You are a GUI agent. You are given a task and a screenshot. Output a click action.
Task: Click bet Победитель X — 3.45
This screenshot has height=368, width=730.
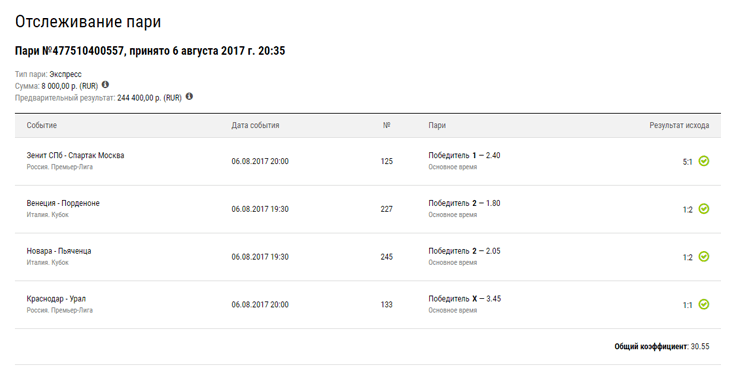(x=465, y=299)
